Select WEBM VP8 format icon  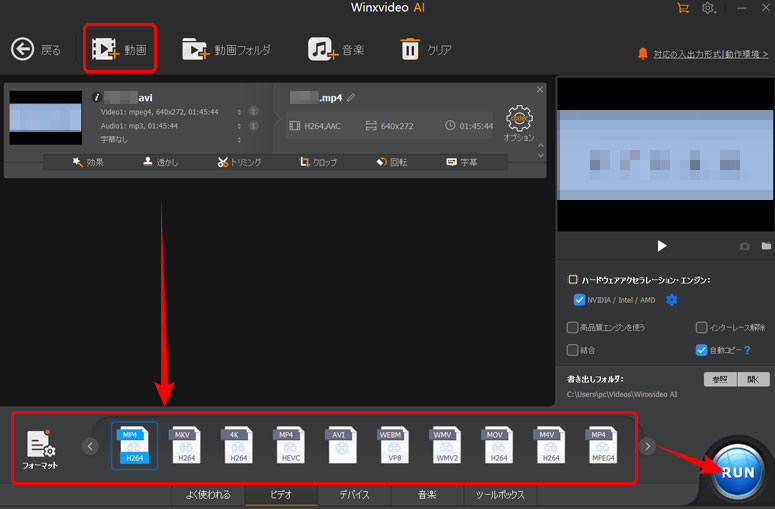[394, 446]
